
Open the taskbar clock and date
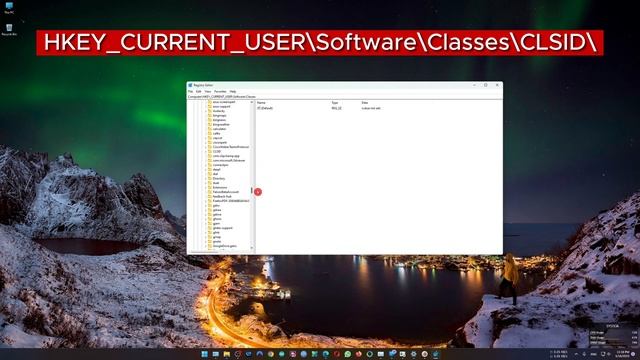pos(623,354)
